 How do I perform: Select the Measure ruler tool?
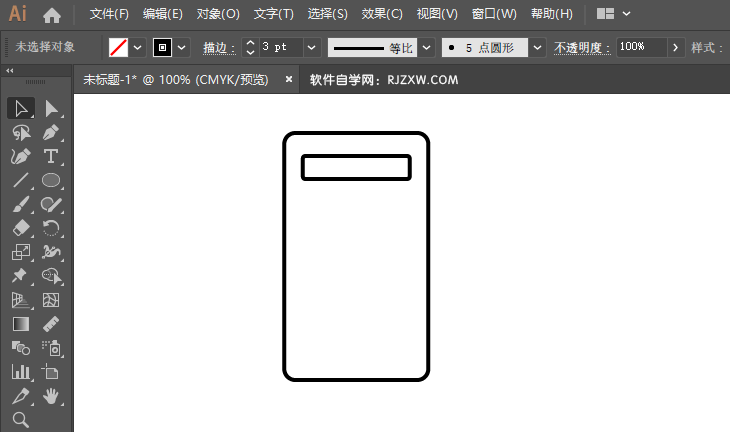tap(51, 324)
